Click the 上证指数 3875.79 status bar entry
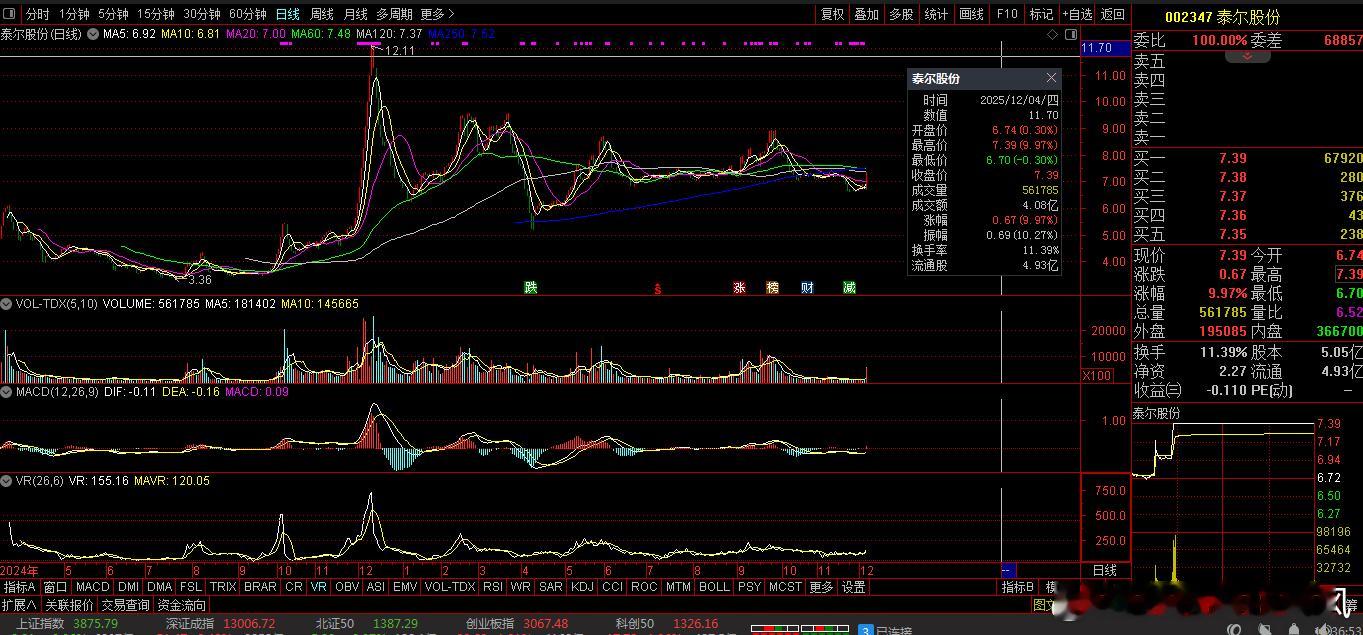This screenshot has height=635, width=1363. pyautogui.click(x=67, y=623)
